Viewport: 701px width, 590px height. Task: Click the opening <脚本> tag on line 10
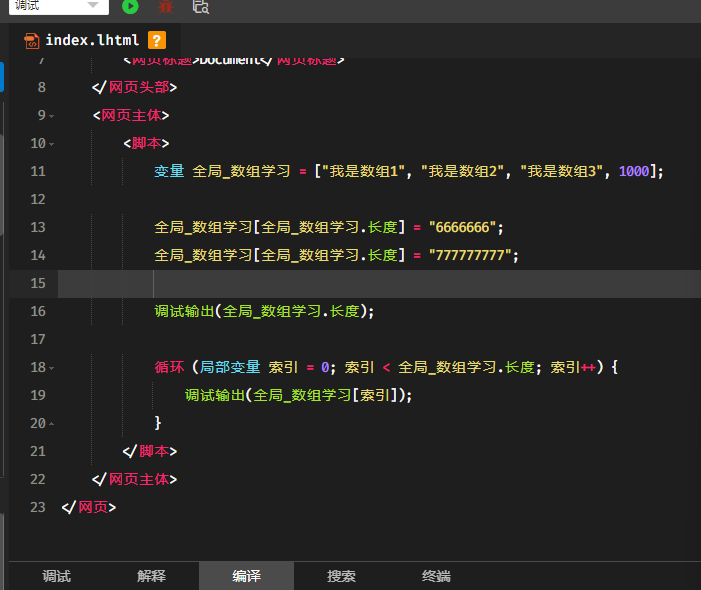[146, 143]
